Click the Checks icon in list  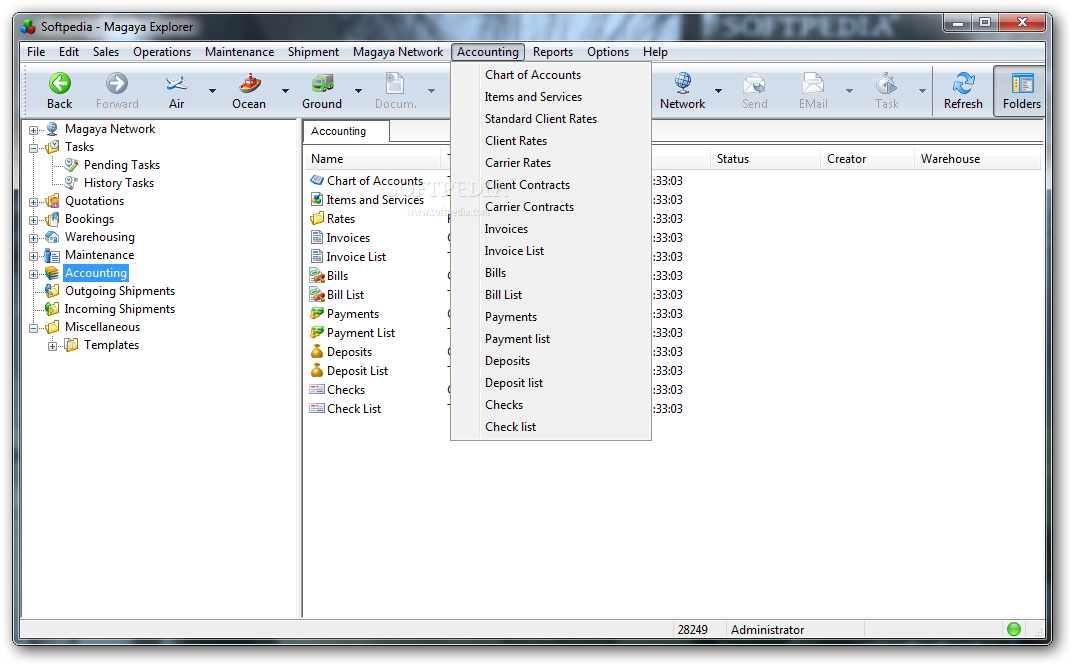[x=317, y=389]
